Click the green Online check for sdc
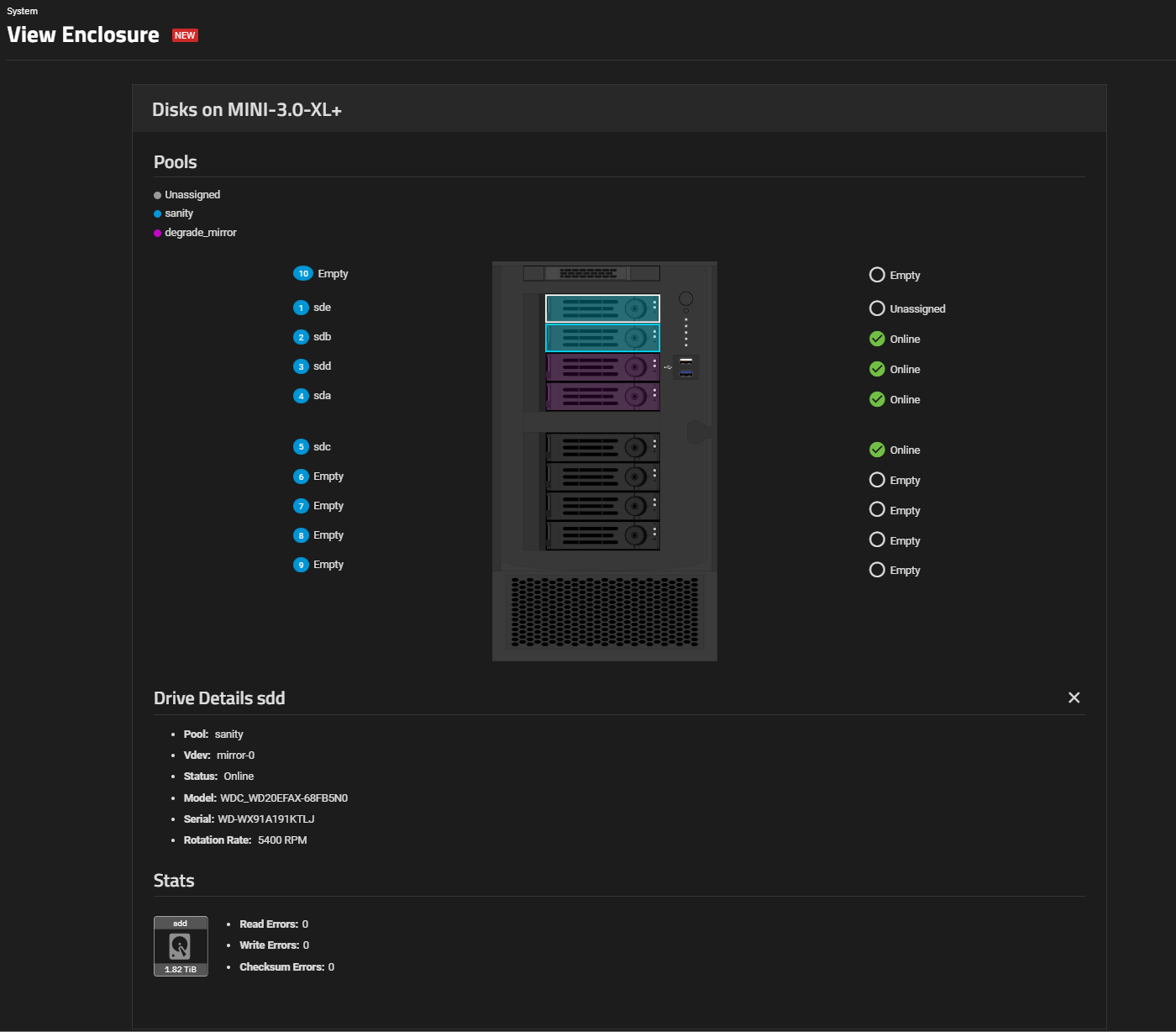 (877, 450)
